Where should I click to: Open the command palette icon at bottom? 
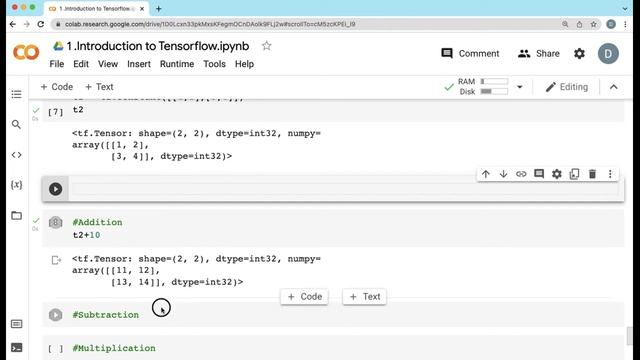click(x=16, y=324)
